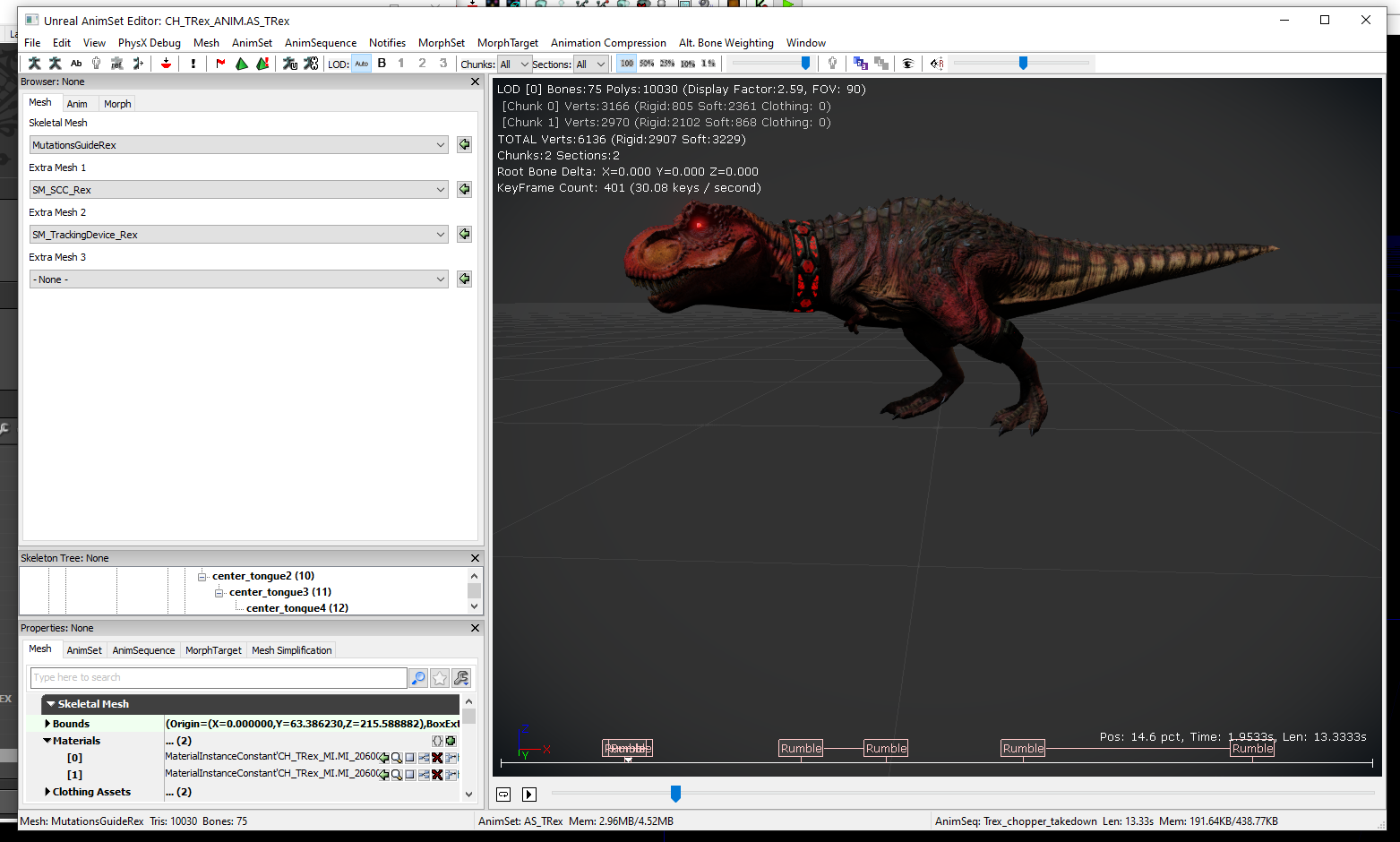Click the favorites star icon in Properties
Screen dimensions: 1400x842
click(440, 678)
